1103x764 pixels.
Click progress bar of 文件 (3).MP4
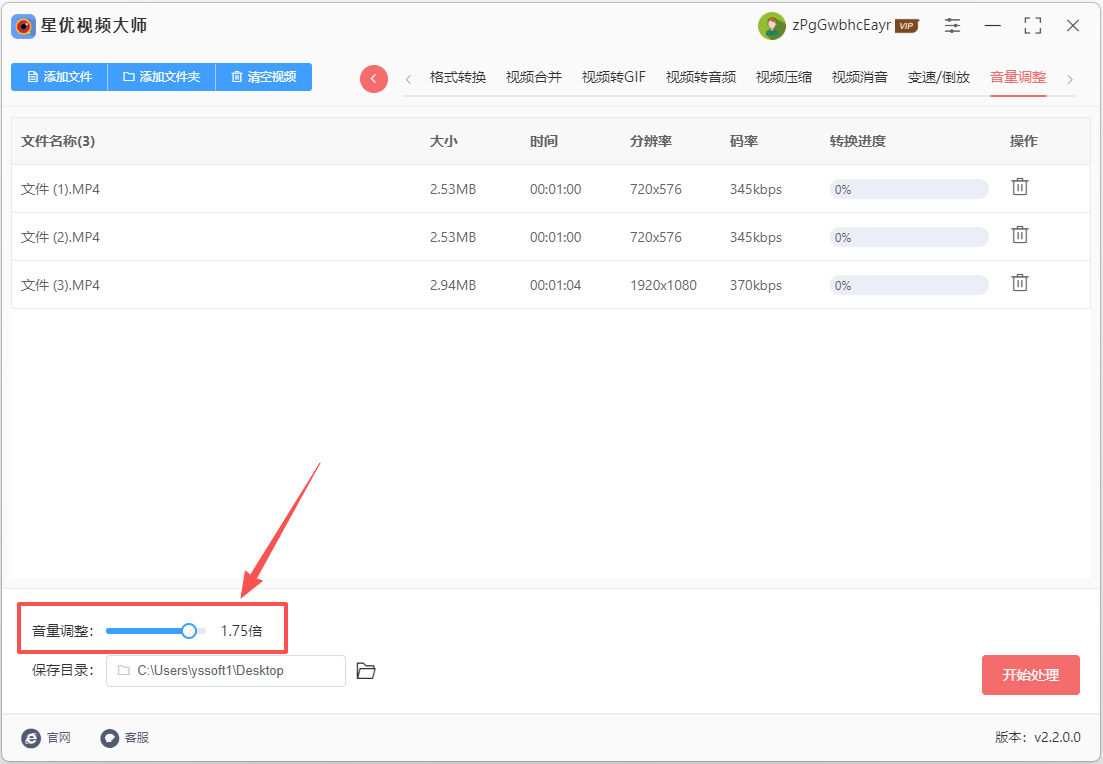point(909,285)
